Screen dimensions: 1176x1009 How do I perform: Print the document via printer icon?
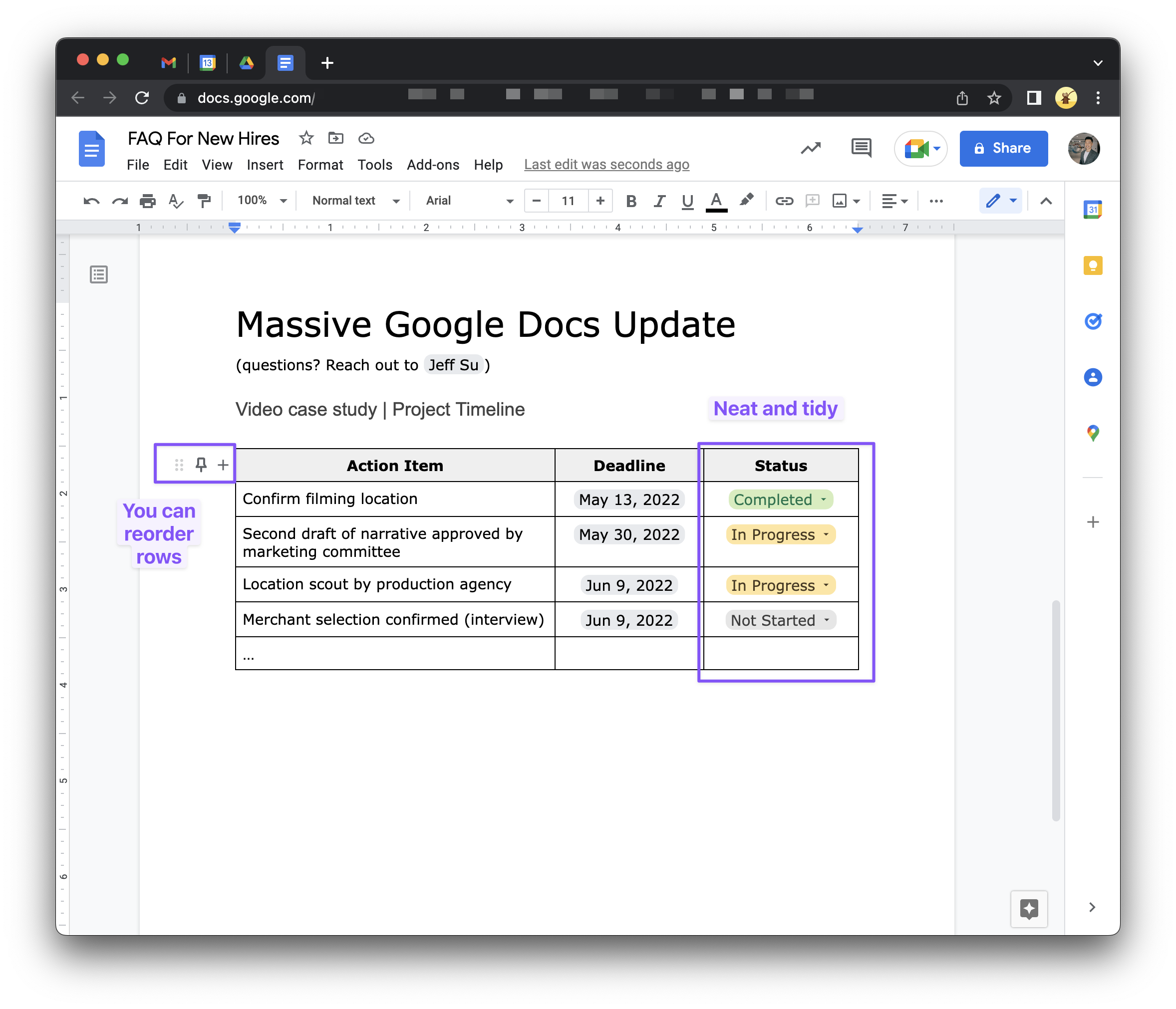click(x=148, y=201)
